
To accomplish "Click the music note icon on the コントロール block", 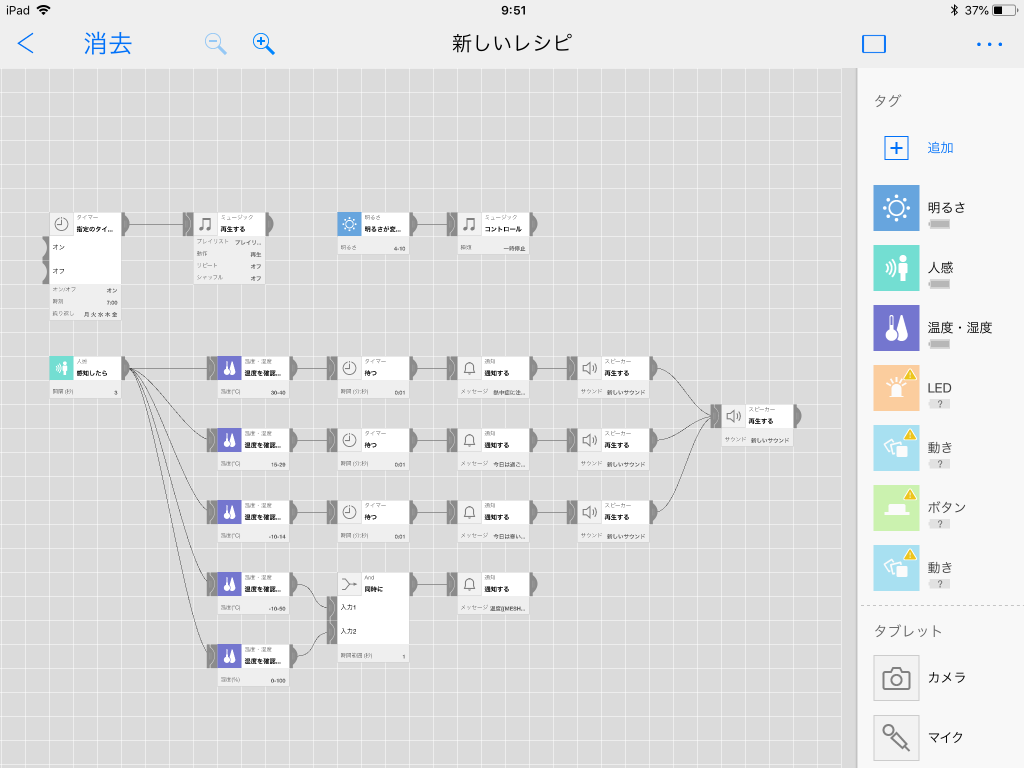I will [469, 224].
